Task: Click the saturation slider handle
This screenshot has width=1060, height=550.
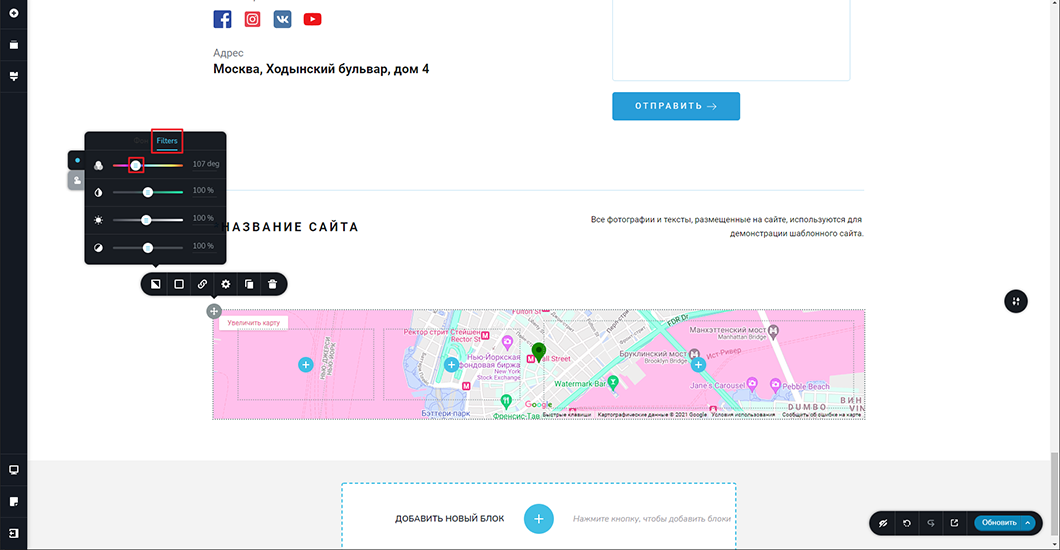Action: coord(147,193)
